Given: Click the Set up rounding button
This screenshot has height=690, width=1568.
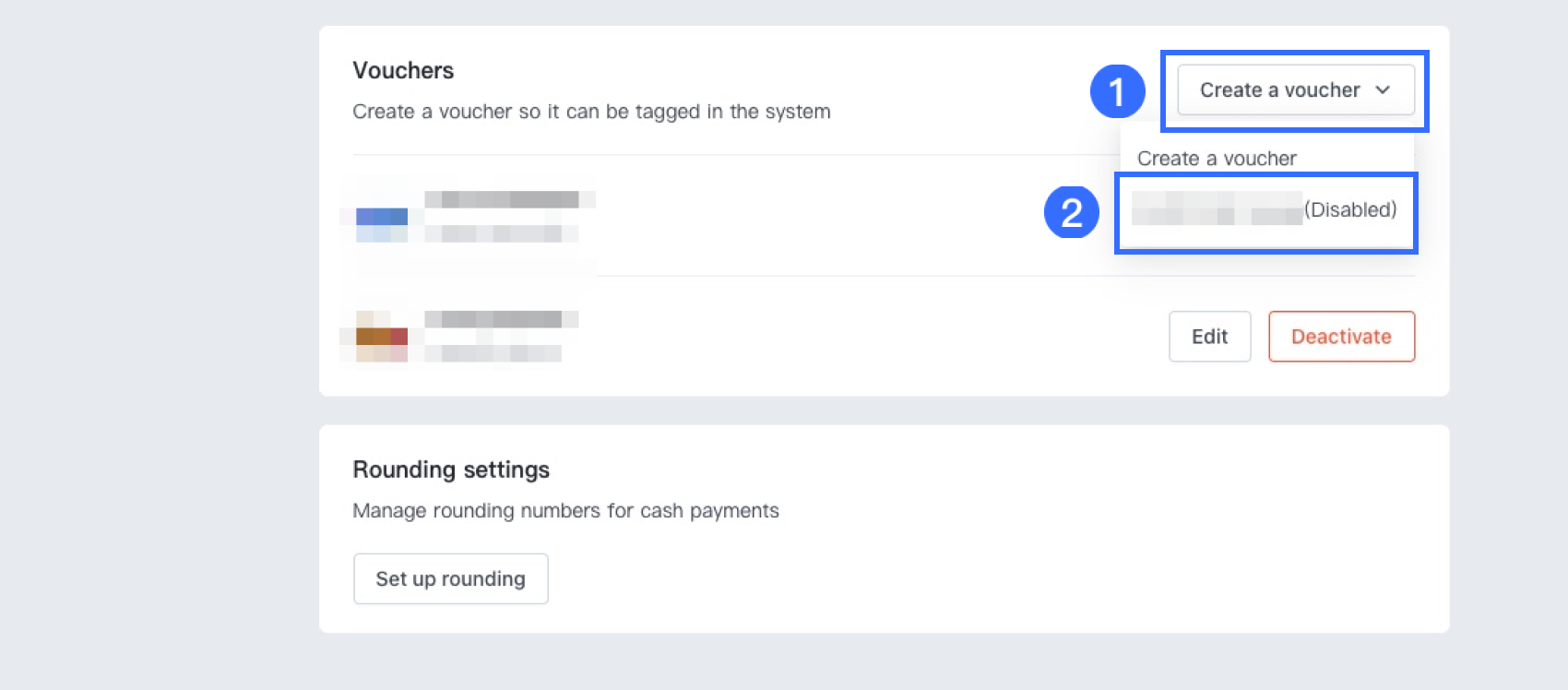Looking at the screenshot, I should (x=451, y=578).
